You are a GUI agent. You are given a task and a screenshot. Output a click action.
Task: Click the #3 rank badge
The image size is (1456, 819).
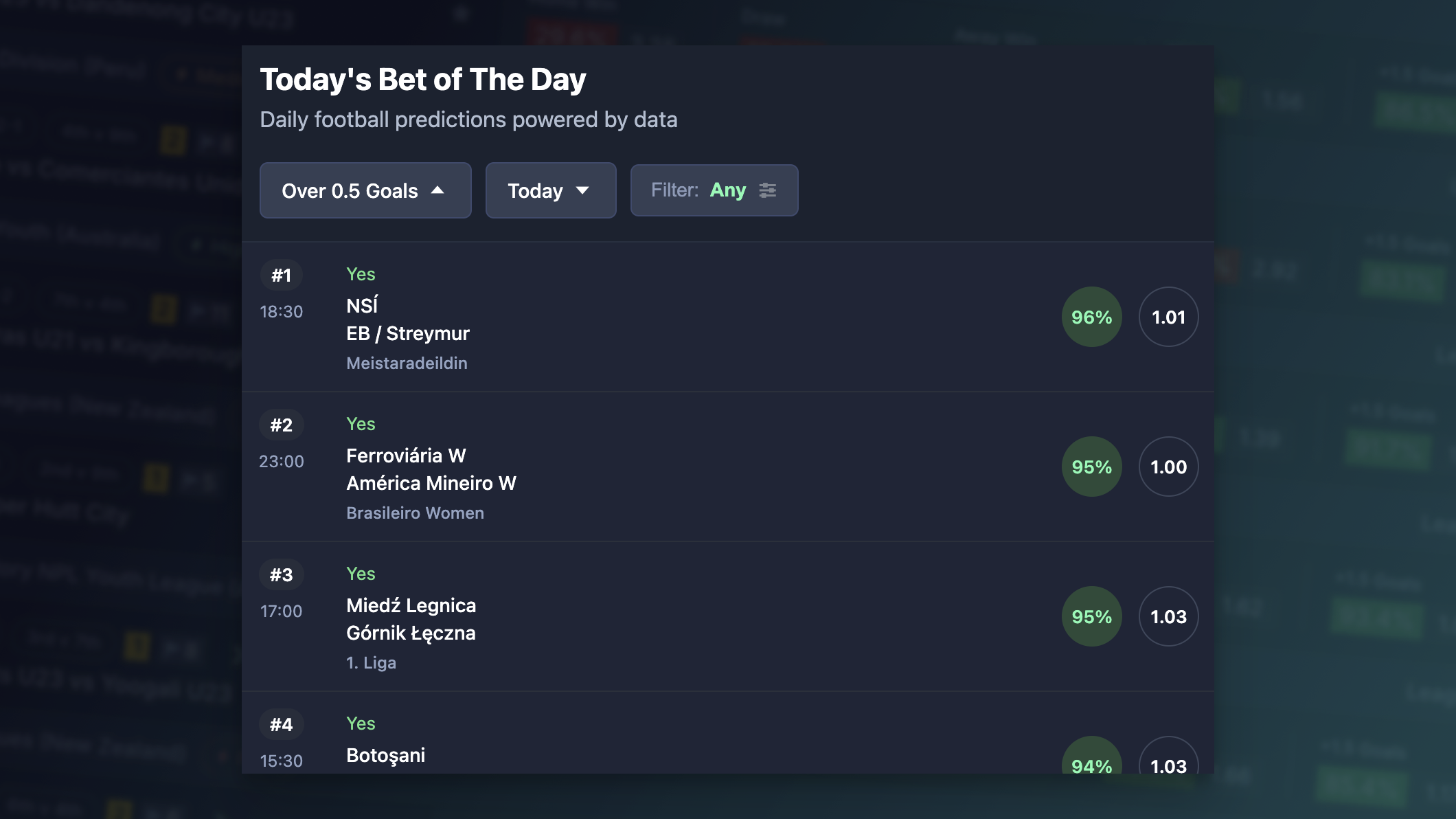tap(281, 575)
